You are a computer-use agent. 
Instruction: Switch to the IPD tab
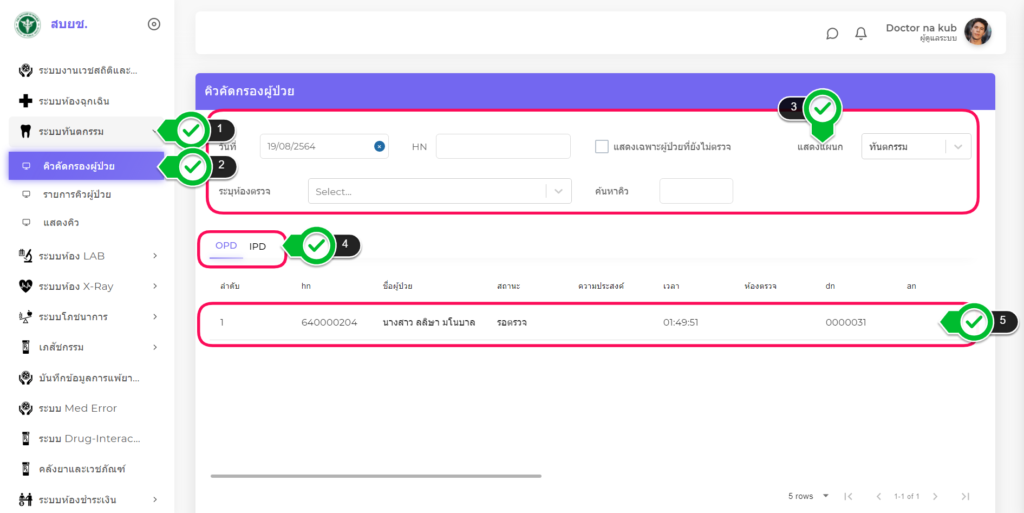click(258, 246)
